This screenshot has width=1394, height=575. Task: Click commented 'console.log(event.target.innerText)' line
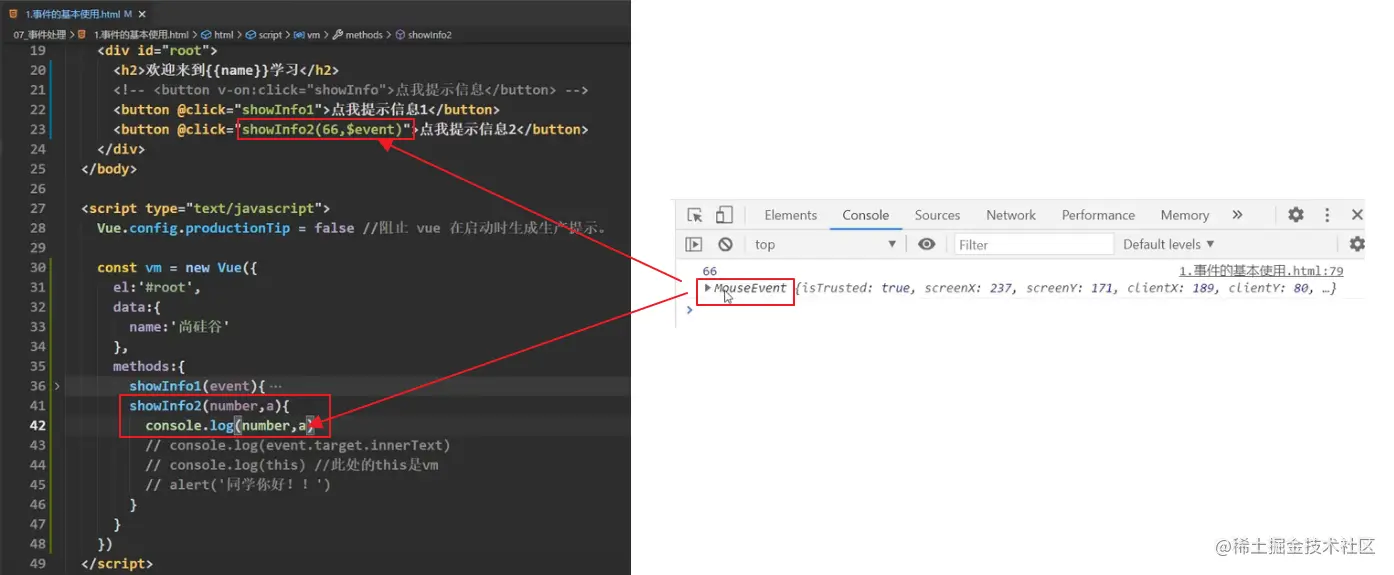(298, 445)
